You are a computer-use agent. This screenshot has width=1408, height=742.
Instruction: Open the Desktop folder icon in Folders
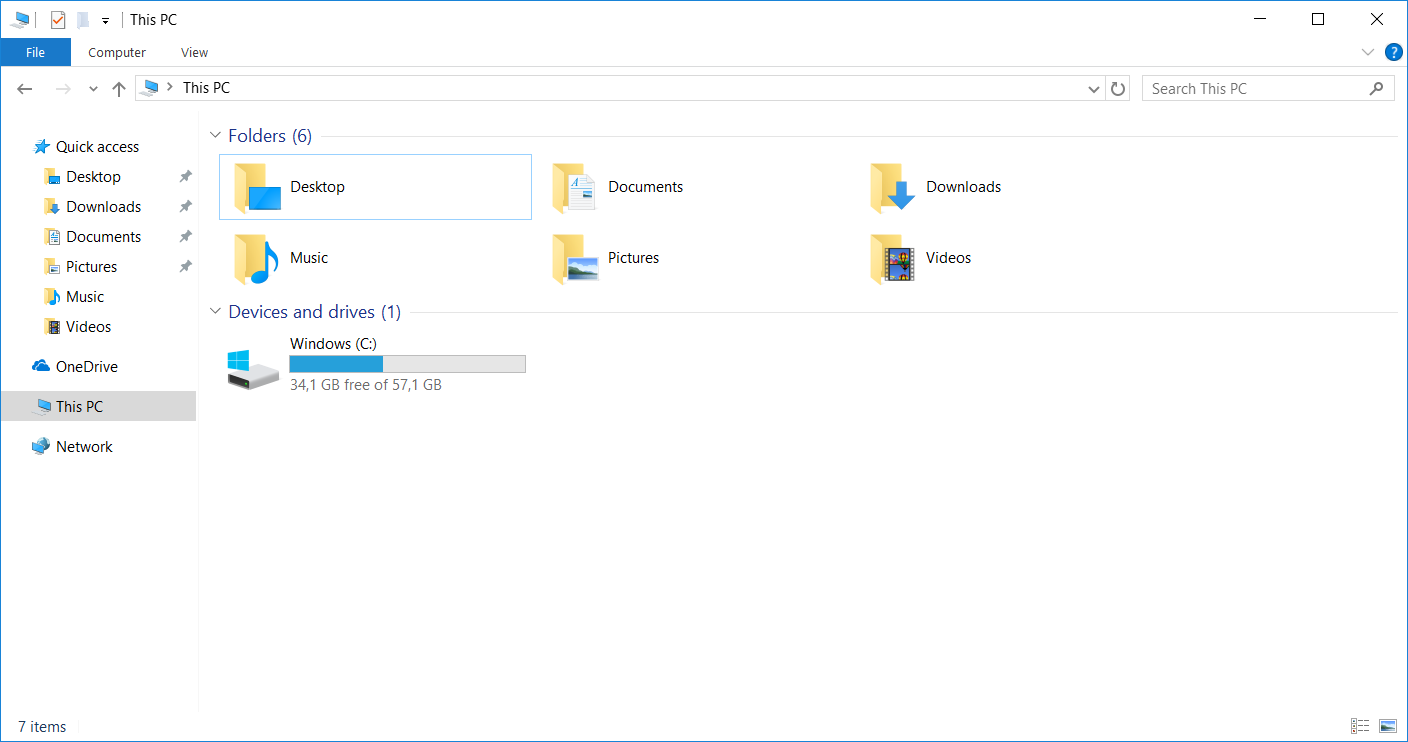pos(257,187)
